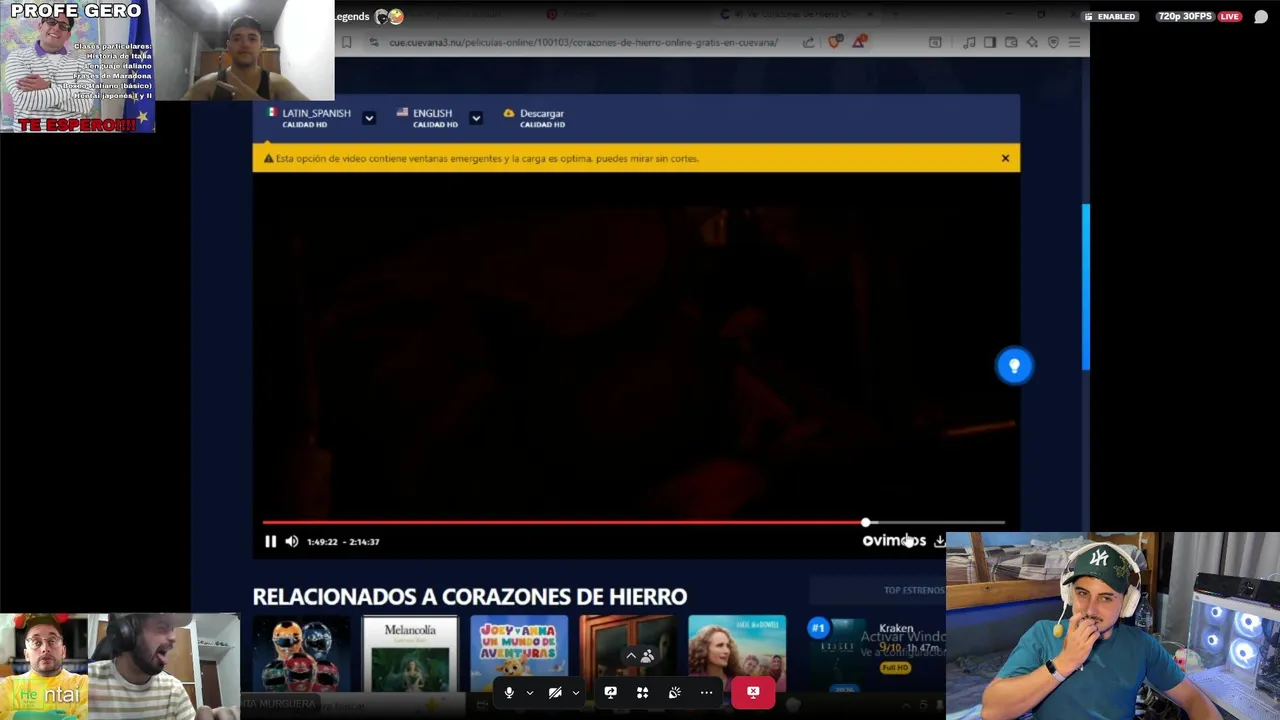Image resolution: width=1280 pixels, height=720 pixels.
Task: Open the browser wallet icon
Action: [1011, 42]
